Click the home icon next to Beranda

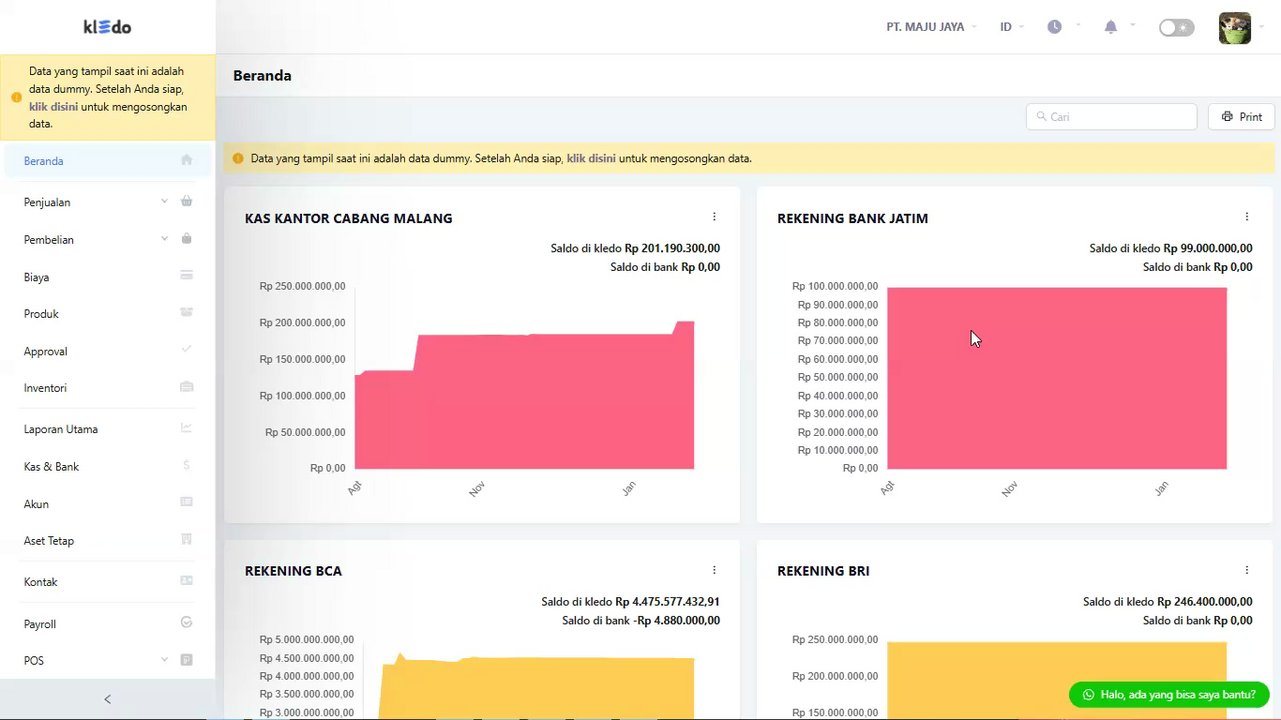(x=186, y=160)
